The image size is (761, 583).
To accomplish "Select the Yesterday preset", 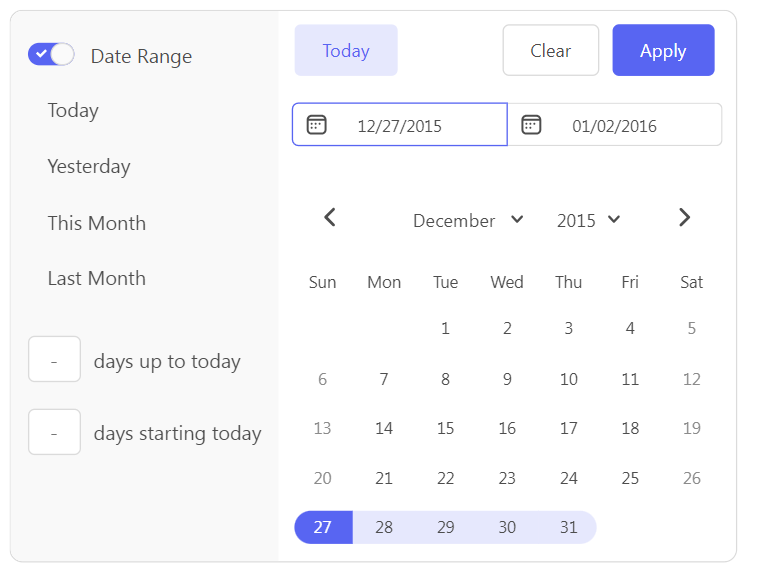I will [x=89, y=167].
